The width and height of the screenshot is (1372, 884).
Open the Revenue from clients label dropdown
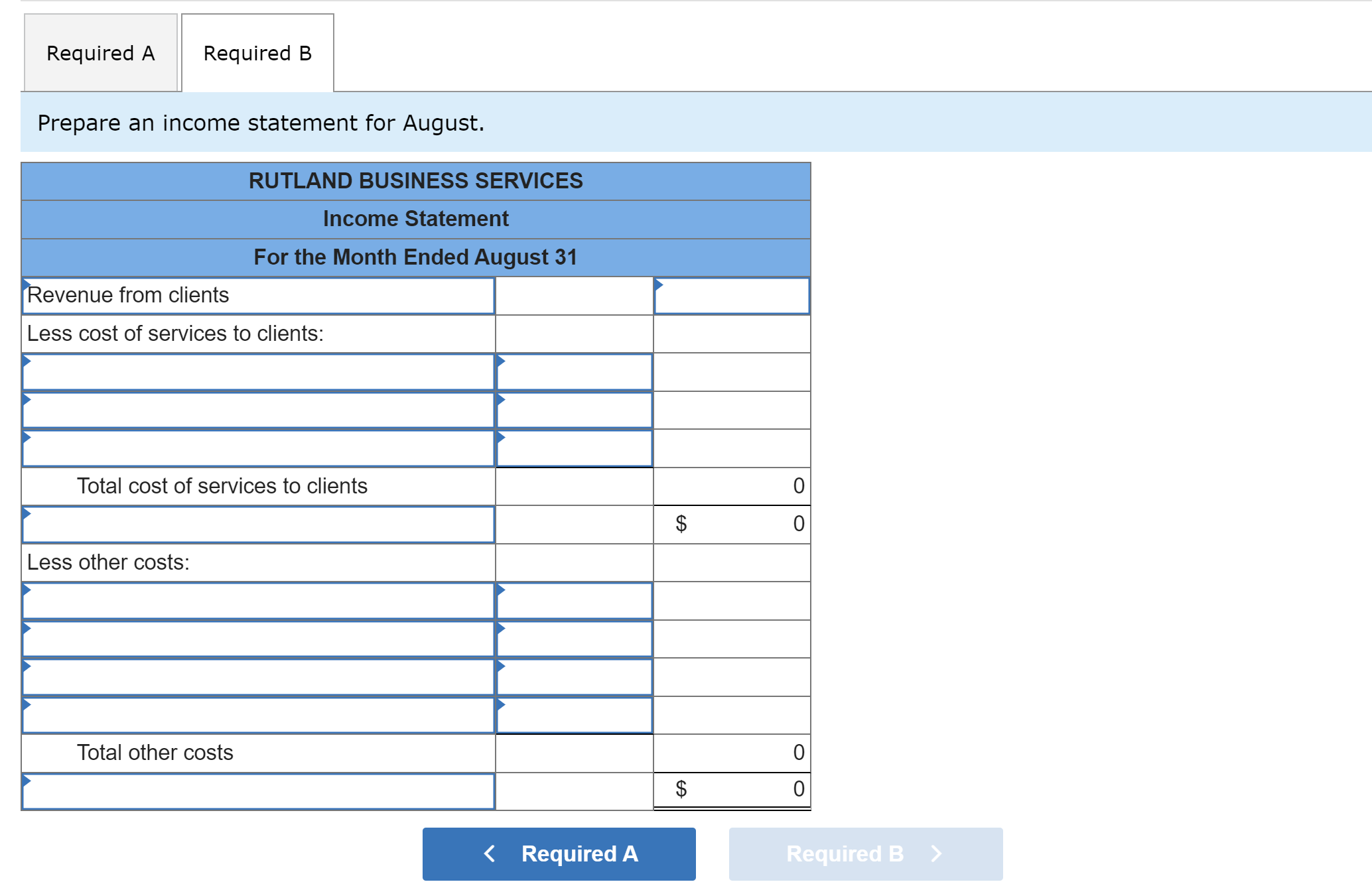click(259, 295)
